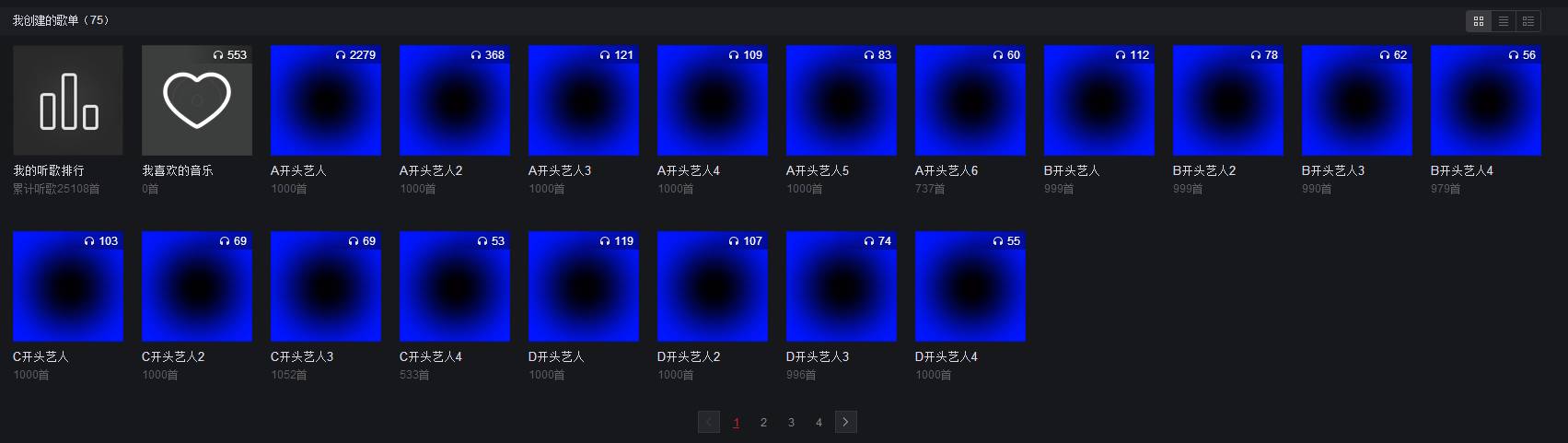Switch to plain list view
Viewport: 1568px width, 443px height.
coord(1504,21)
